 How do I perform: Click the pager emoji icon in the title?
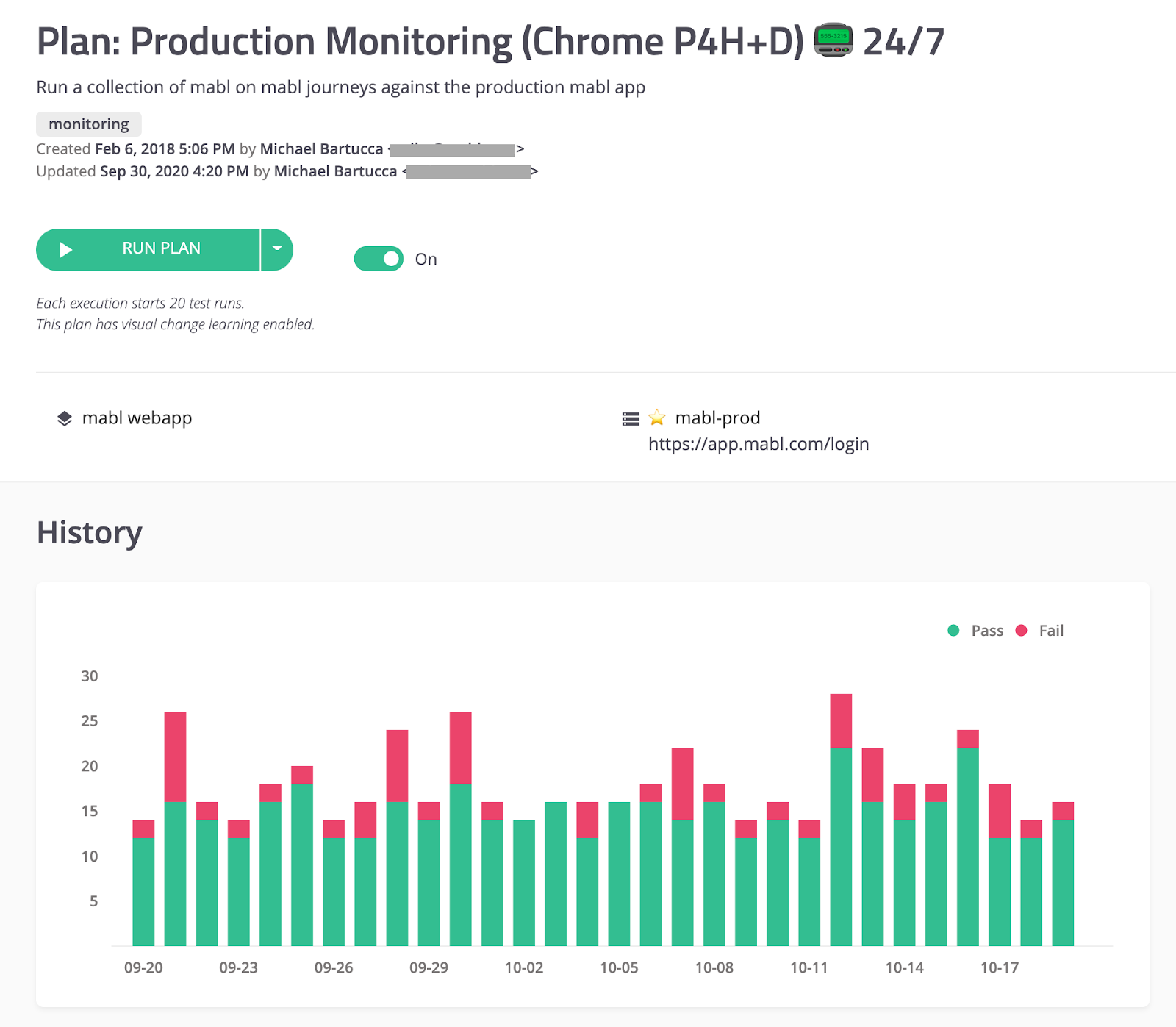833,40
